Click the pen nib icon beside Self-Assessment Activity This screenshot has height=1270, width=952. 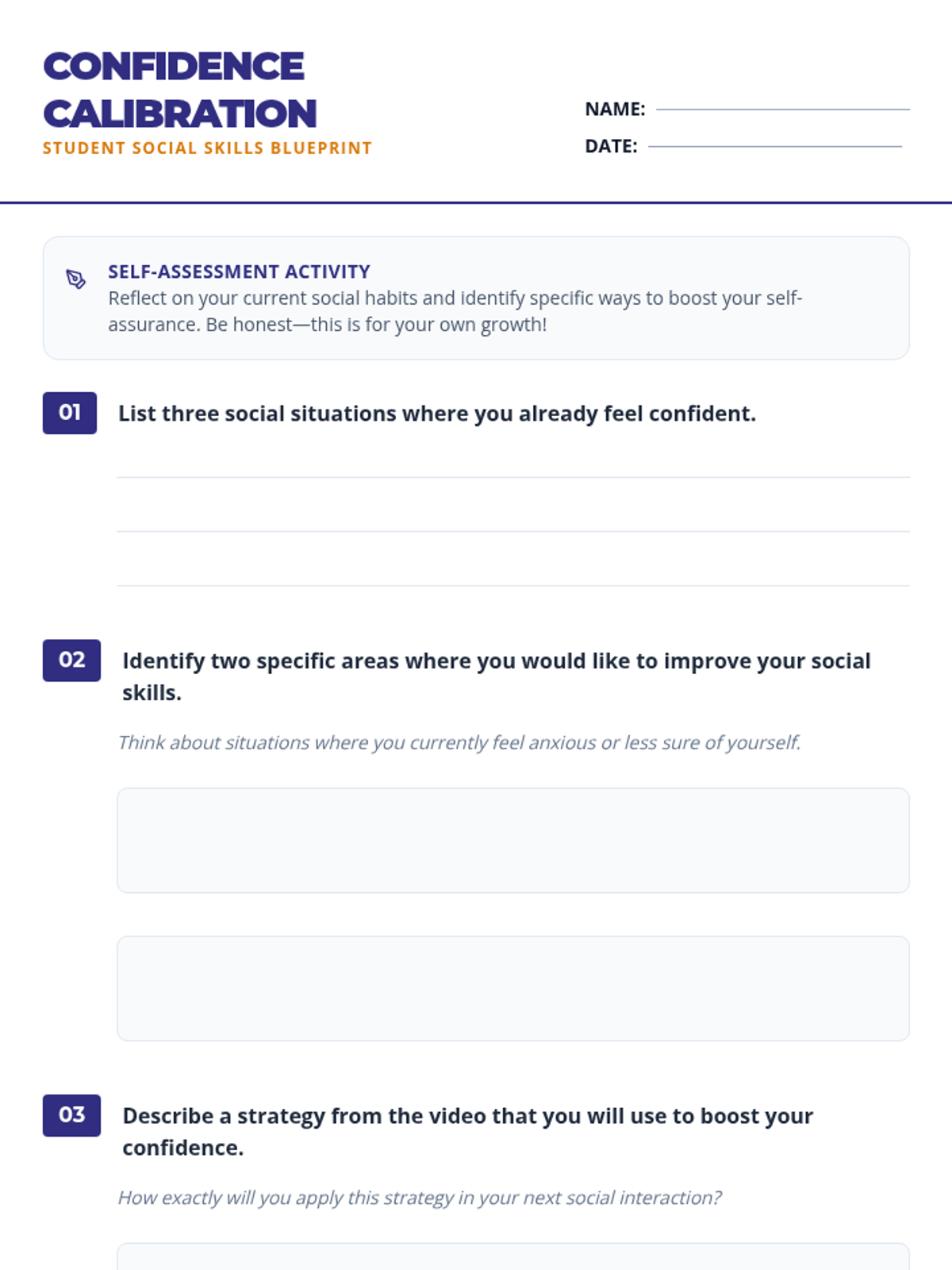coord(76,279)
